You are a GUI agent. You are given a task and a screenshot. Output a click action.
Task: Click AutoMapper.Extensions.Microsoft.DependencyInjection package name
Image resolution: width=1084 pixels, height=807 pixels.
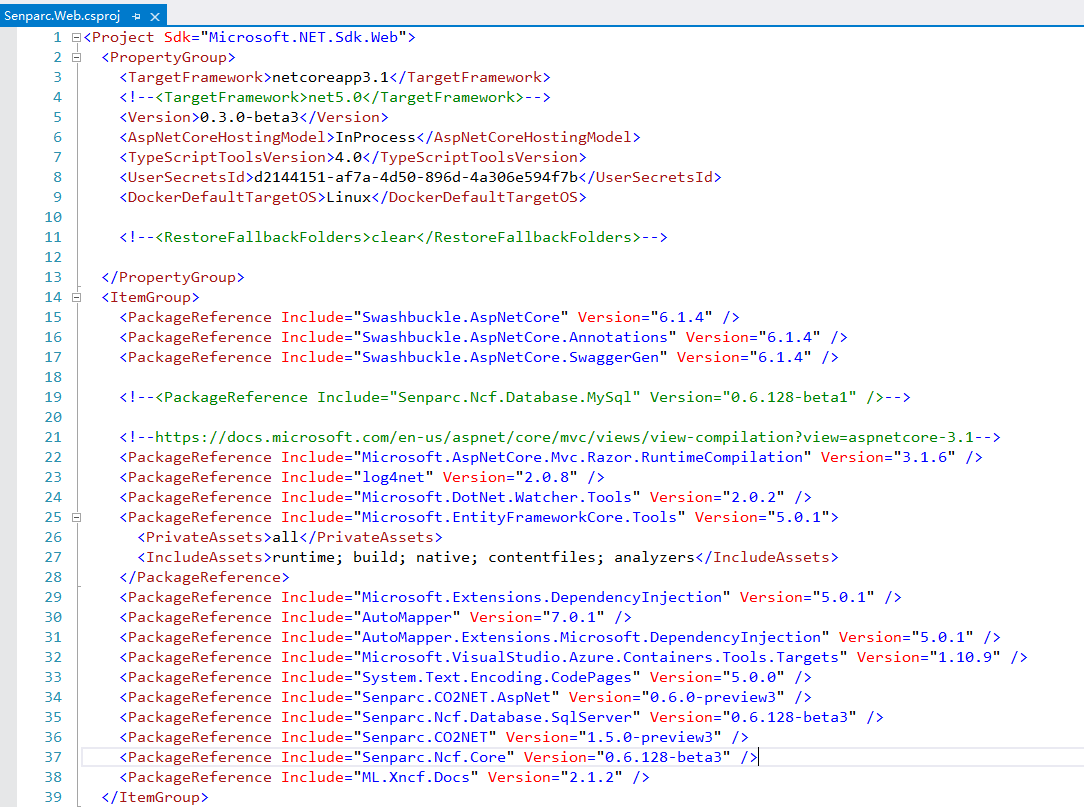click(x=591, y=638)
